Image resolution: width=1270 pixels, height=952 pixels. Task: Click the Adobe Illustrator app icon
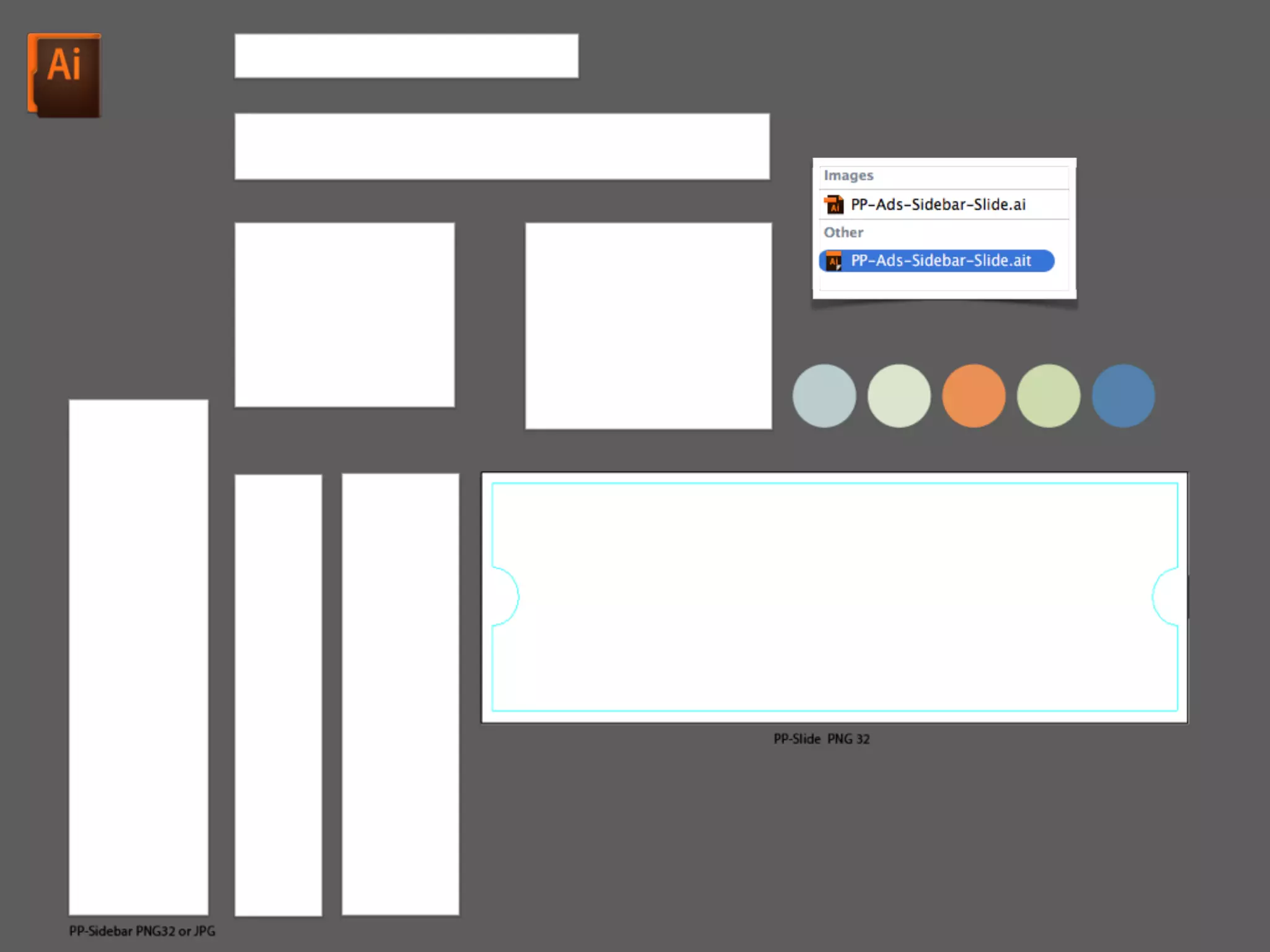click(x=64, y=75)
